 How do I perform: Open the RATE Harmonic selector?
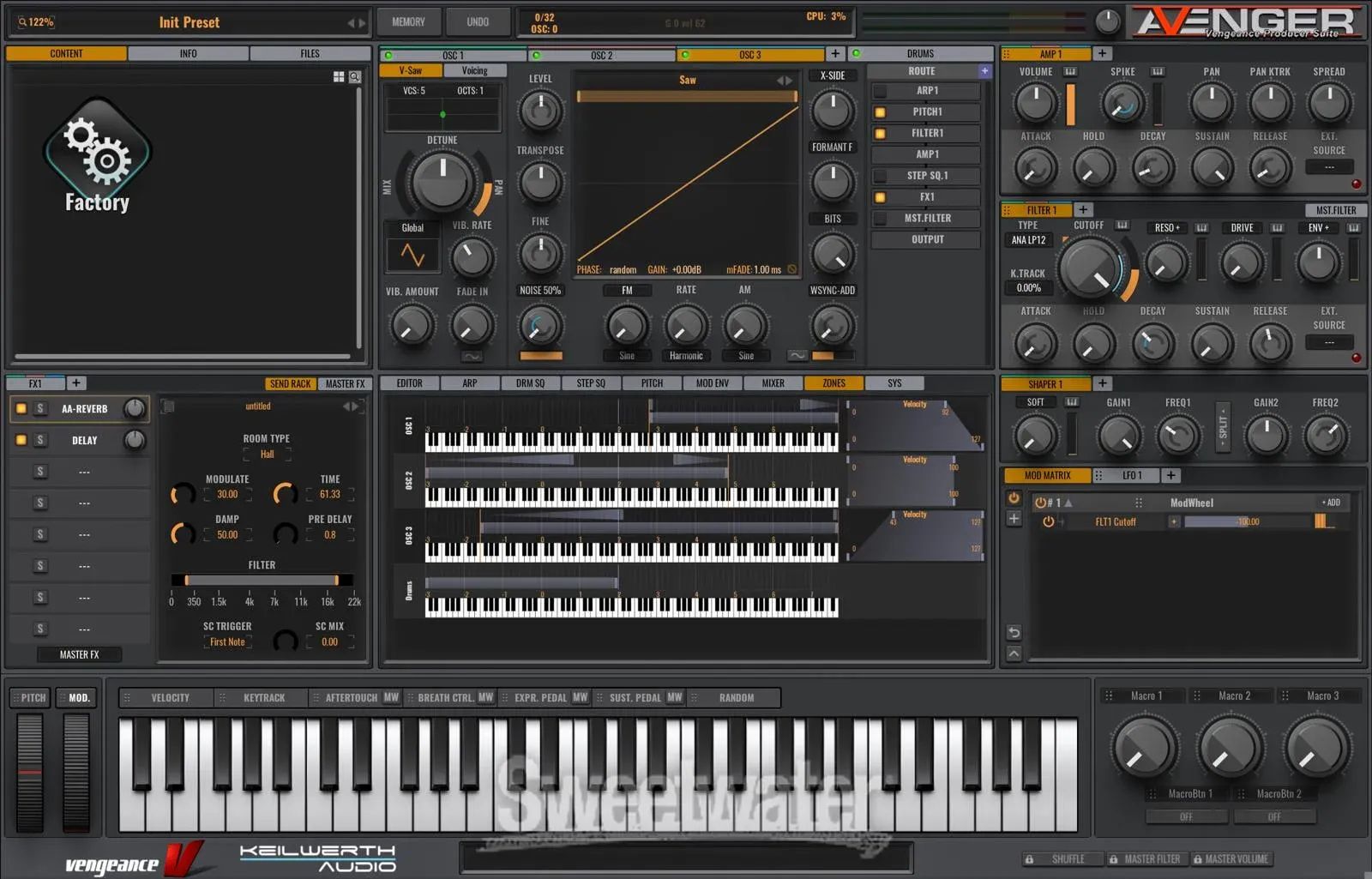coord(686,356)
